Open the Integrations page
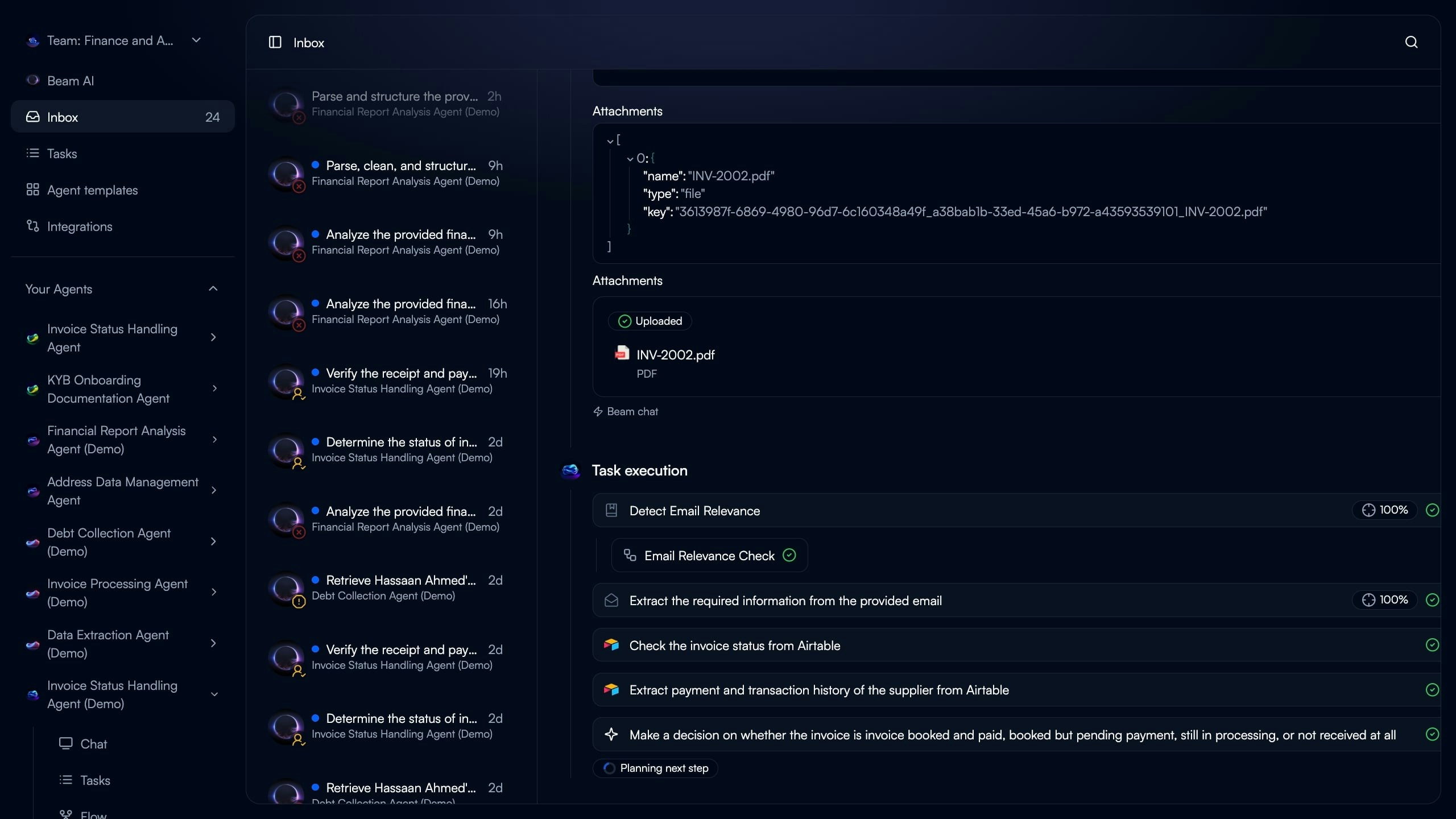This screenshot has width=1456, height=819. point(80,226)
